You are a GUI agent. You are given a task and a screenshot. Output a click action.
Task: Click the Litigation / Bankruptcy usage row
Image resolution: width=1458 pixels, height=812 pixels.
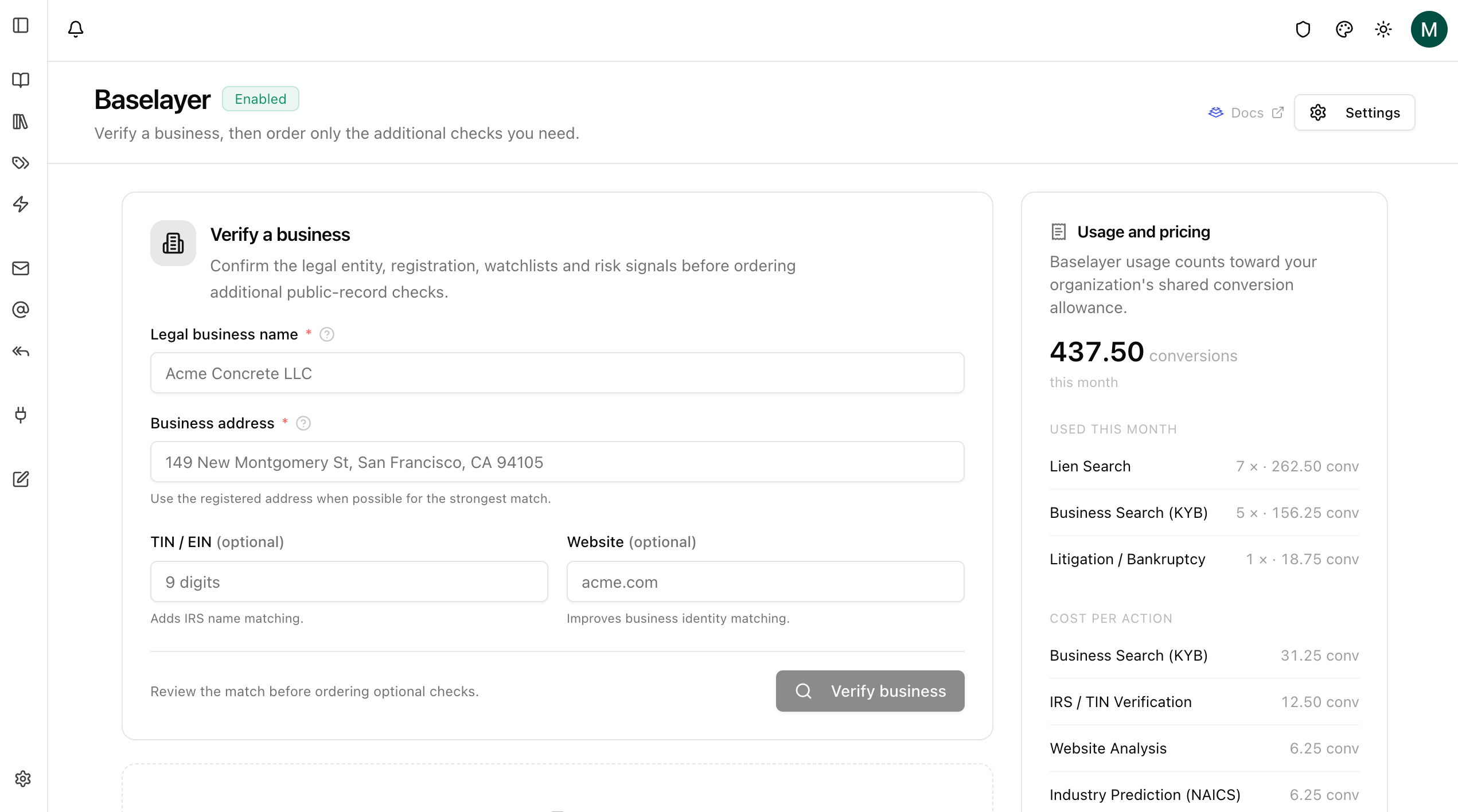click(x=1204, y=559)
